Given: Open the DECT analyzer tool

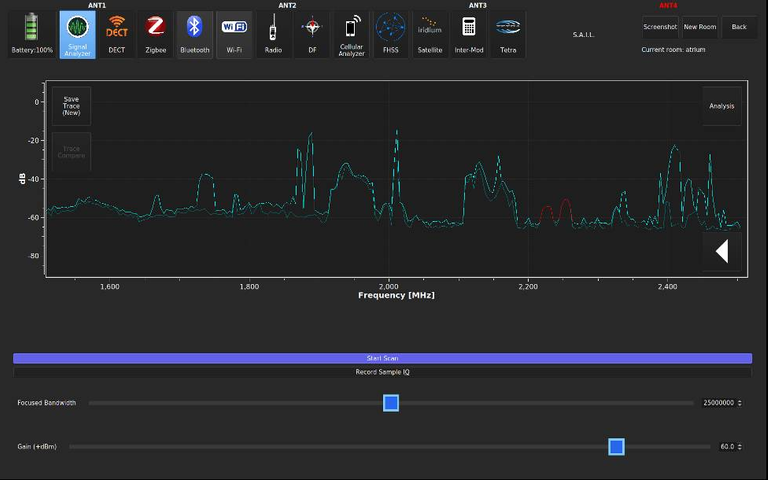Looking at the screenshot, I should (117, 33).
